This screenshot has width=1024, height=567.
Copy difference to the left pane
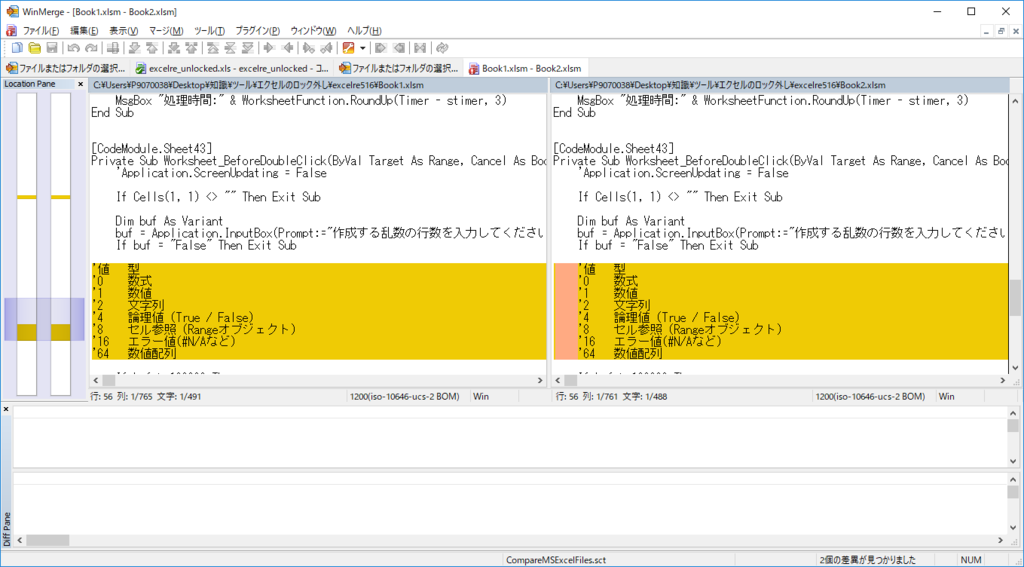pyautogui.click(x=288, y=48)
